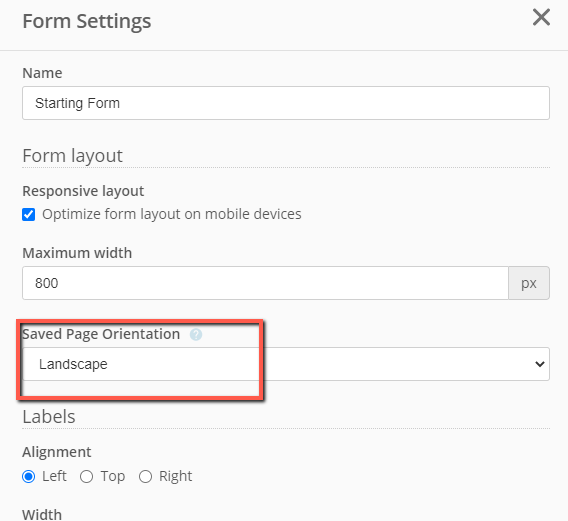Click the Labels section heading
The image size is (568, 521).
point(49,417)
